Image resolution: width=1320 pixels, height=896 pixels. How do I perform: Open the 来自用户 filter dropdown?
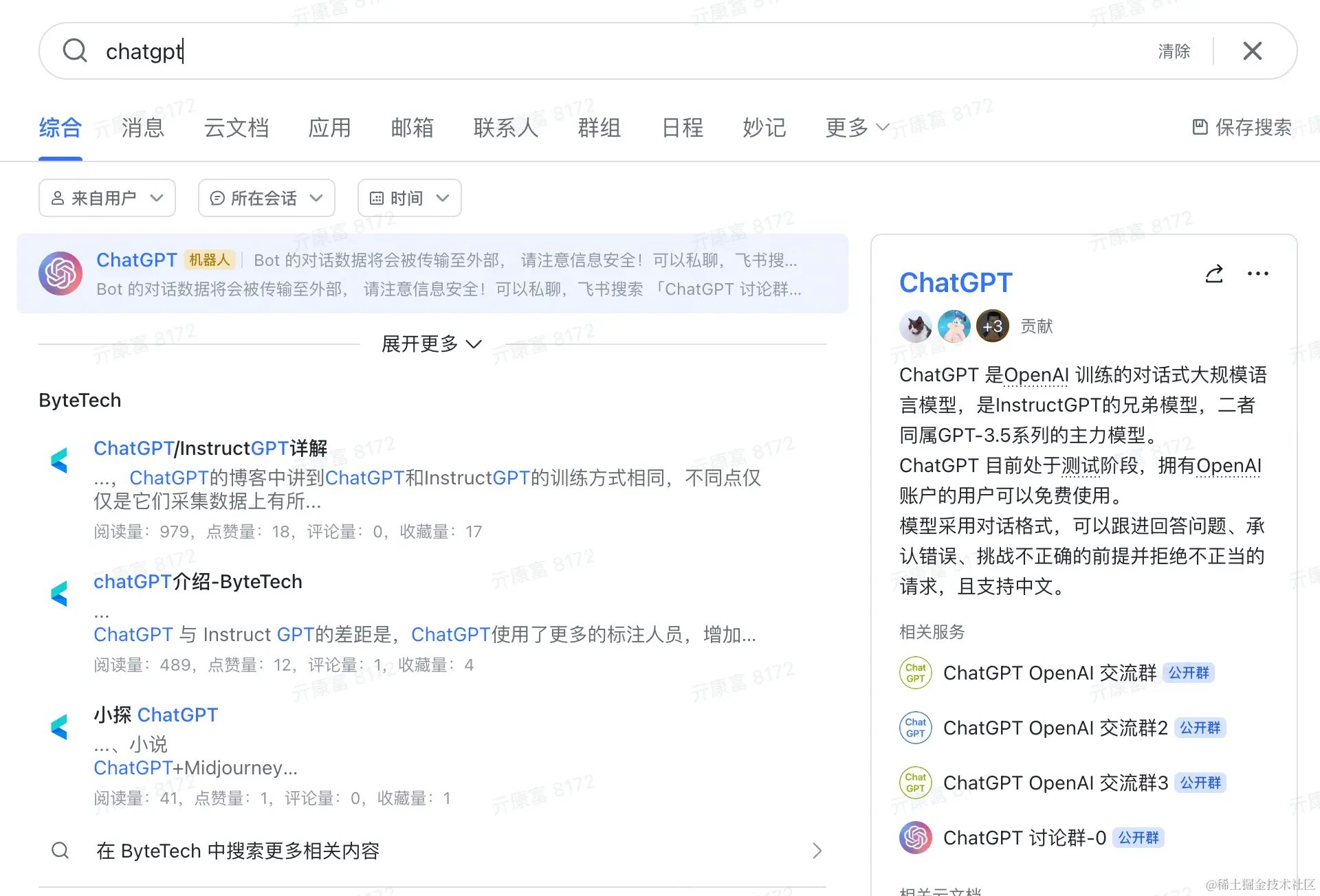coord(107,199)
